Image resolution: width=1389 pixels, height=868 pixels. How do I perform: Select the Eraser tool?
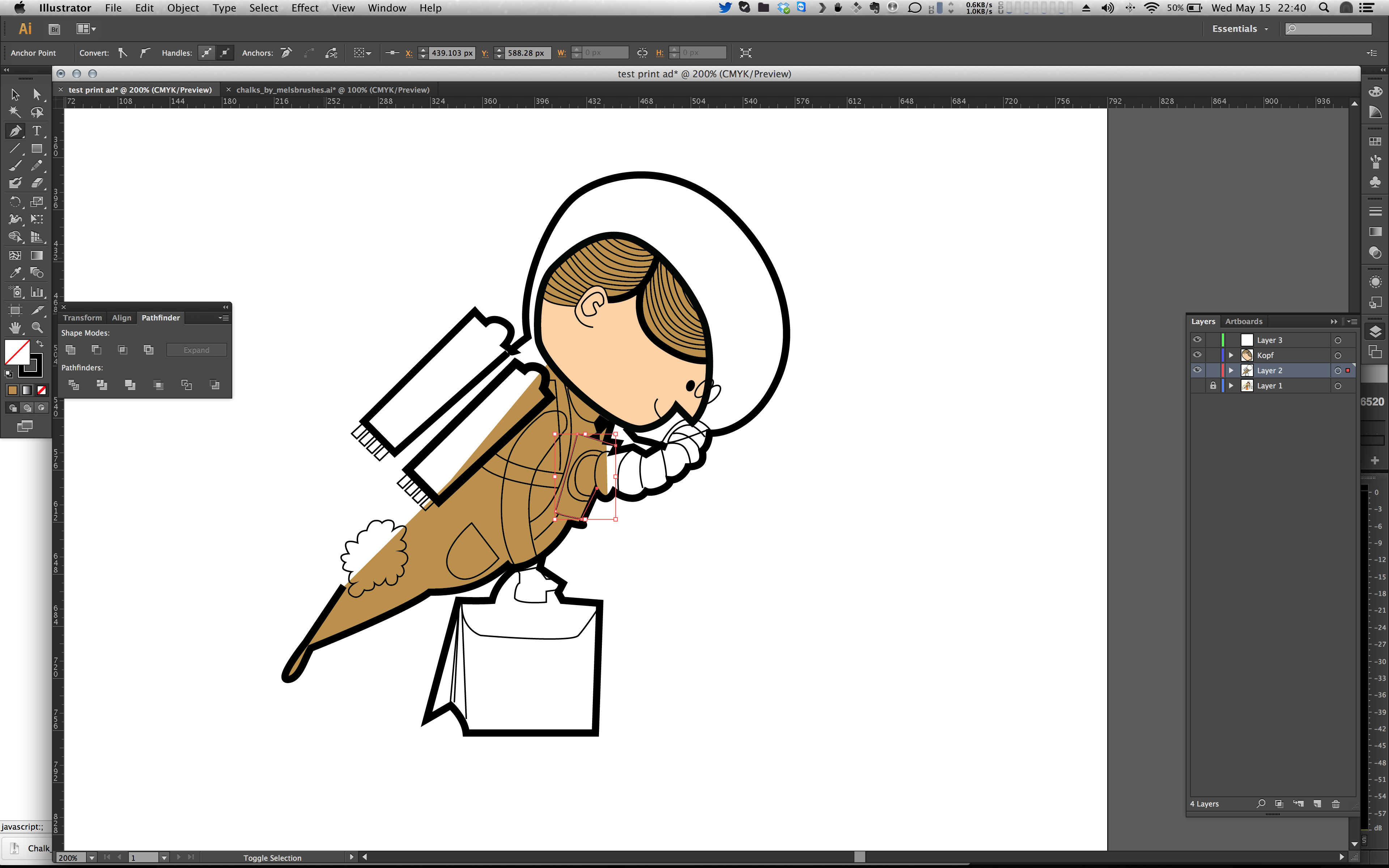pyautogui.click(x=37, y=183)
